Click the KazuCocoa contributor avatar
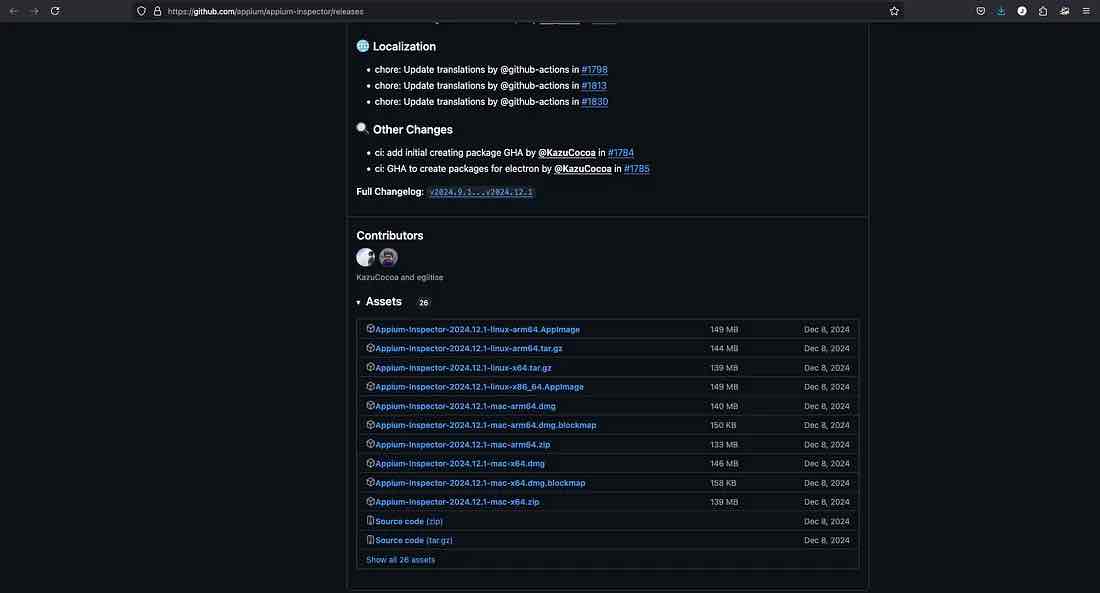 pos(365,258)
